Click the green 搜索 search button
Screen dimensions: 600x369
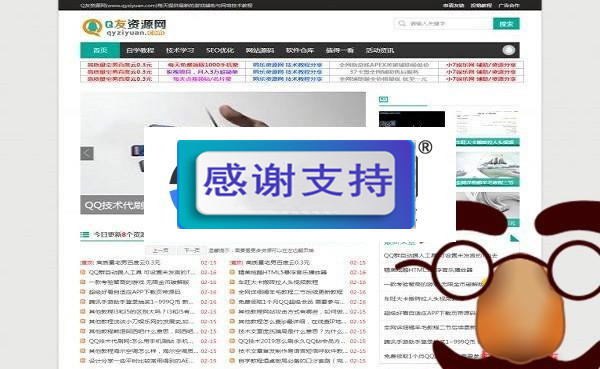[506, 24]
